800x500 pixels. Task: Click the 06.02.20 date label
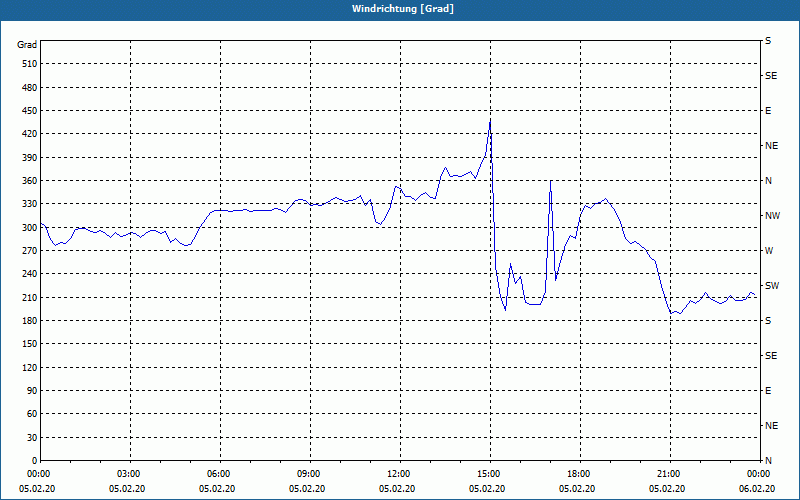pos(757,488)
